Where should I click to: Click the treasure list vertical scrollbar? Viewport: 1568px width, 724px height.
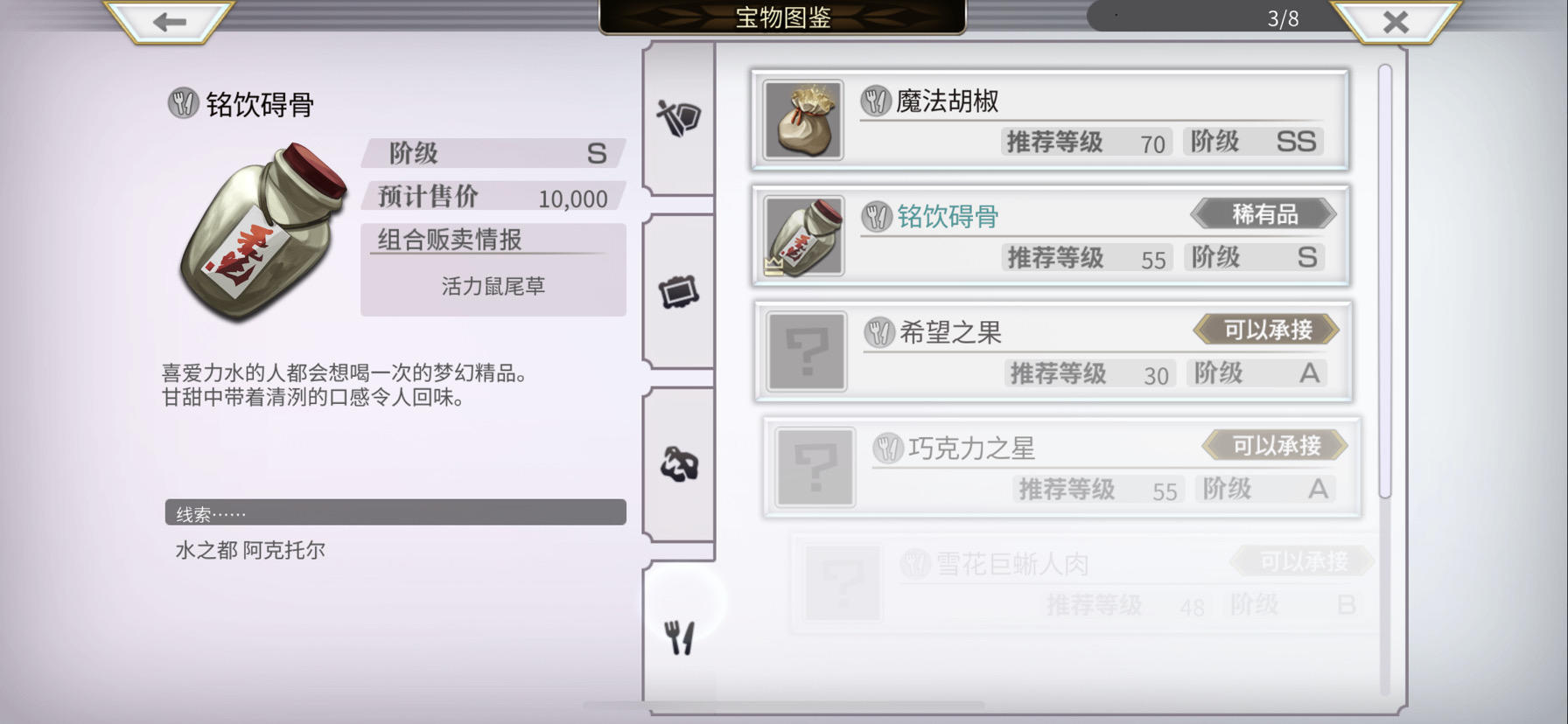(1384, 280)
